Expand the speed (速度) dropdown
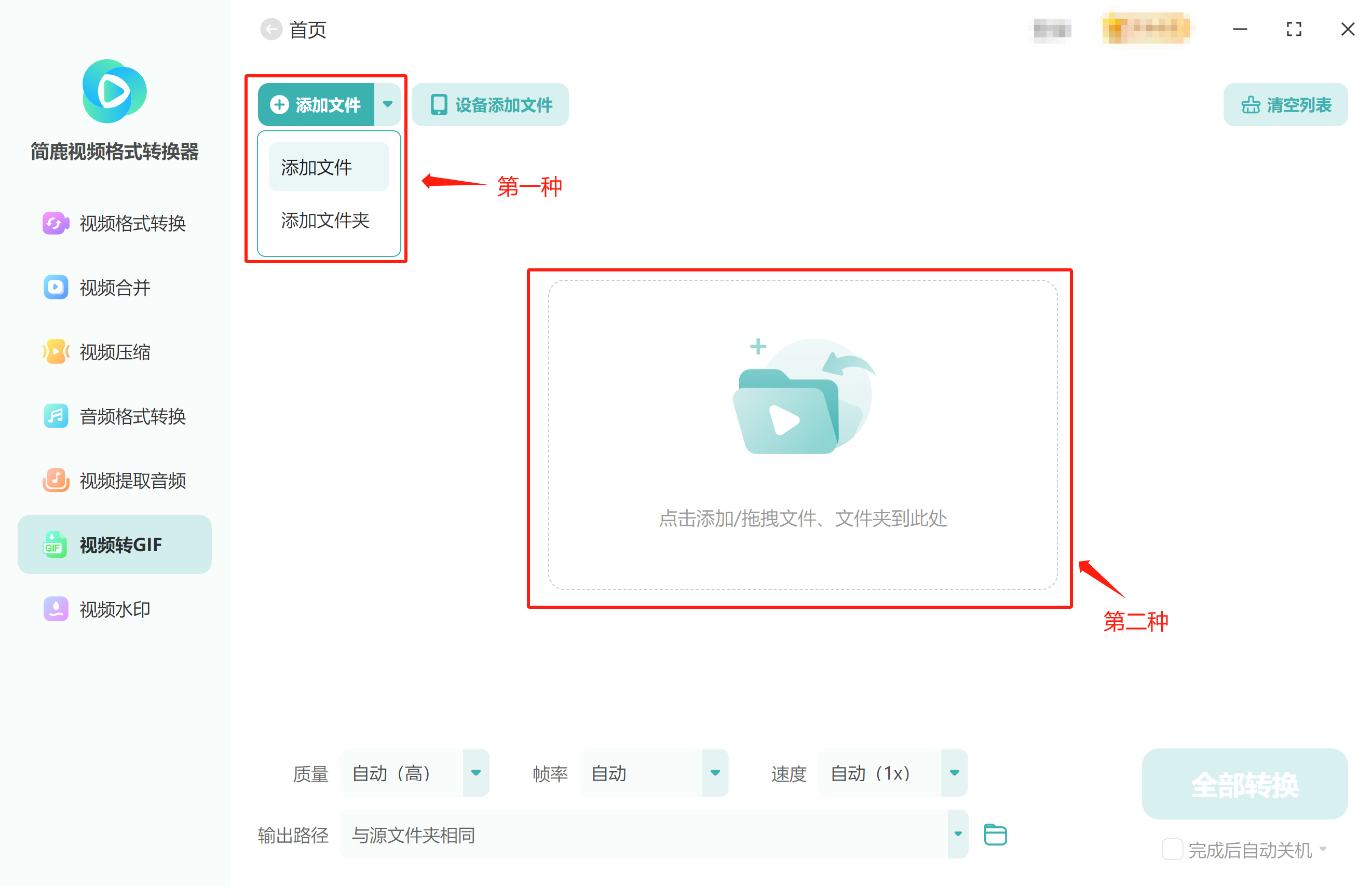Viewport: 1372px width, 887px height. click(x=954, y=773)
